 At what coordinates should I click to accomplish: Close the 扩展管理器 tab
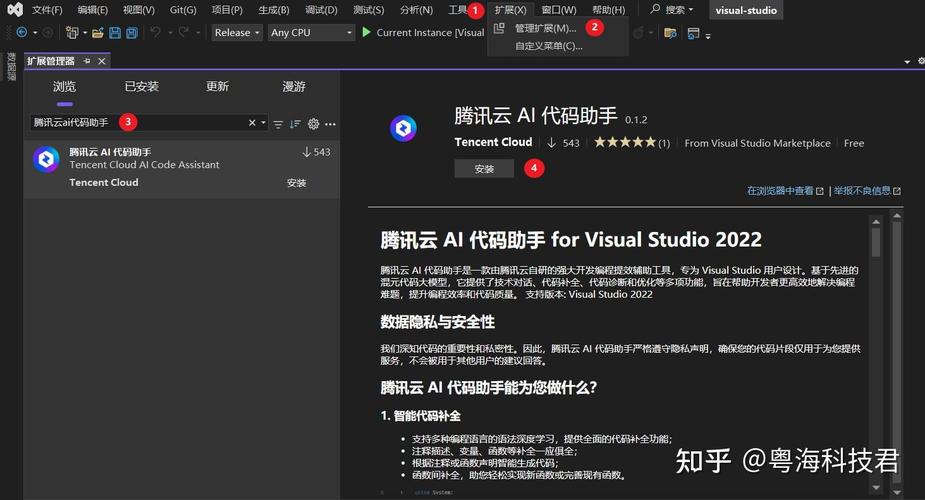(101, 61)
